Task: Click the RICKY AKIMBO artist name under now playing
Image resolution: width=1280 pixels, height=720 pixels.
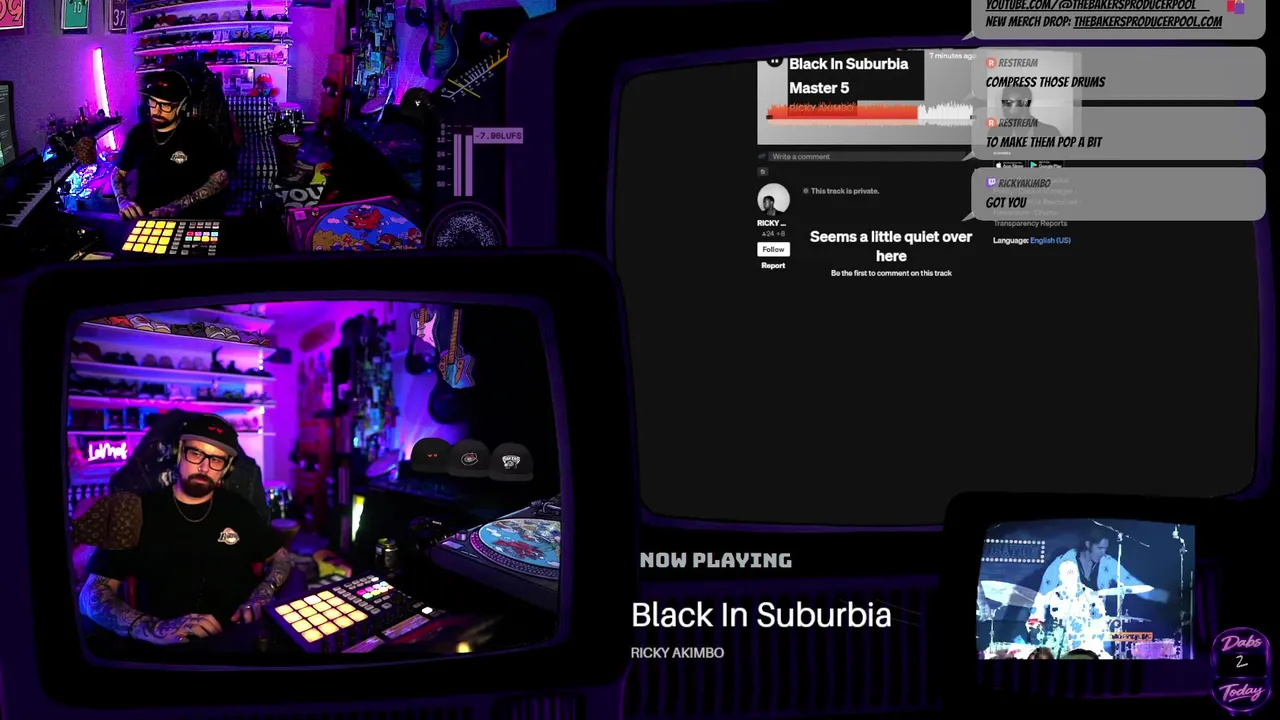Action: [677, 653]
